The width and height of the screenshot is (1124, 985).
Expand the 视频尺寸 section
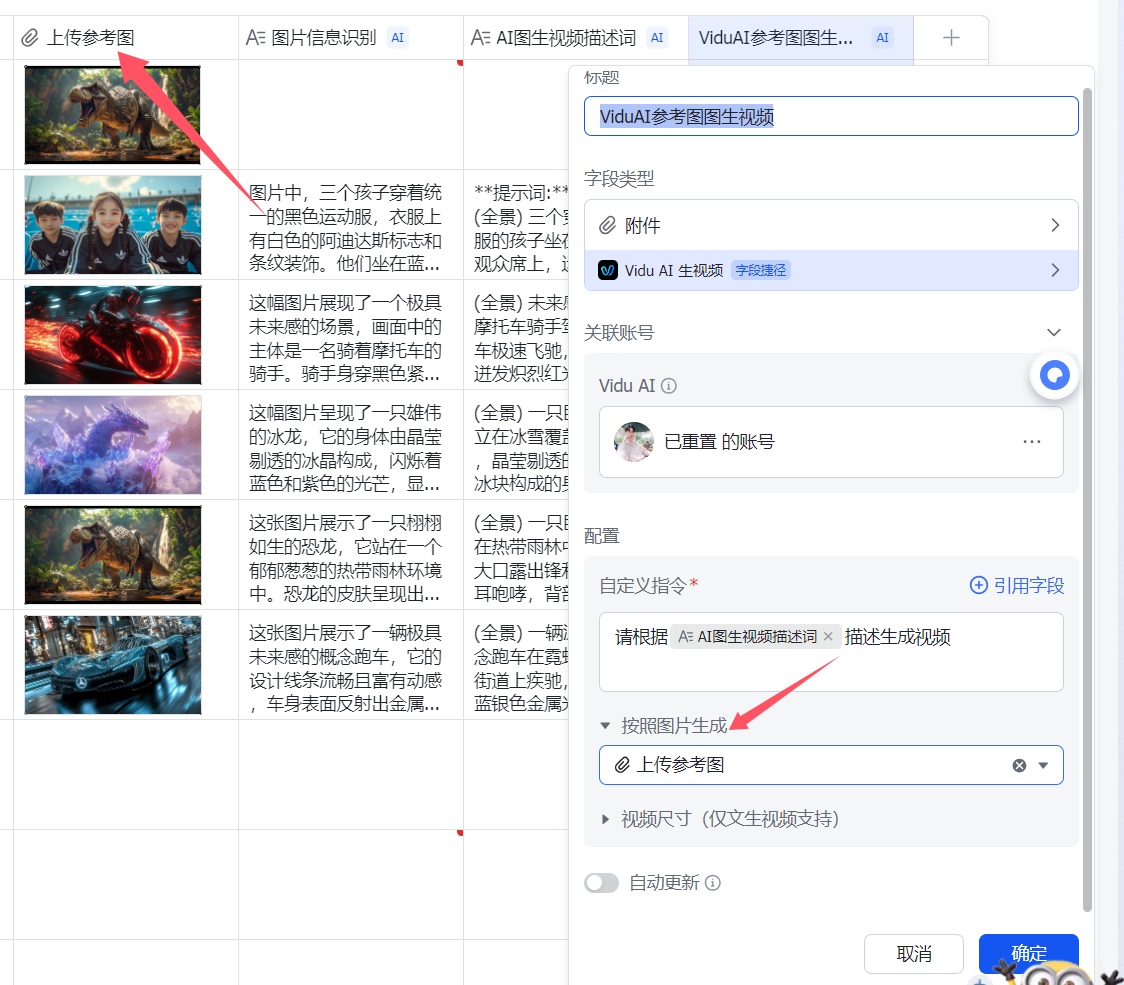(x=606, y=819)
